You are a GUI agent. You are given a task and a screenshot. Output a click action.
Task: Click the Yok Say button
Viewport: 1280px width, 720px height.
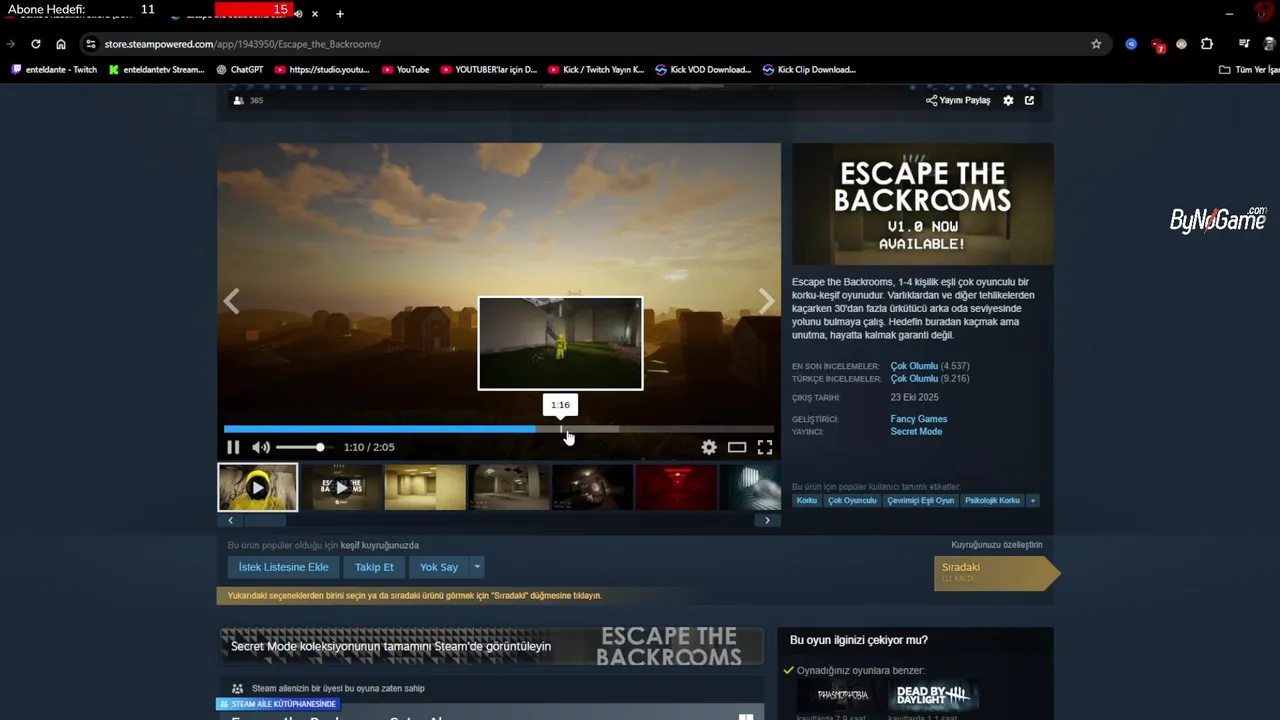point(439,567)
